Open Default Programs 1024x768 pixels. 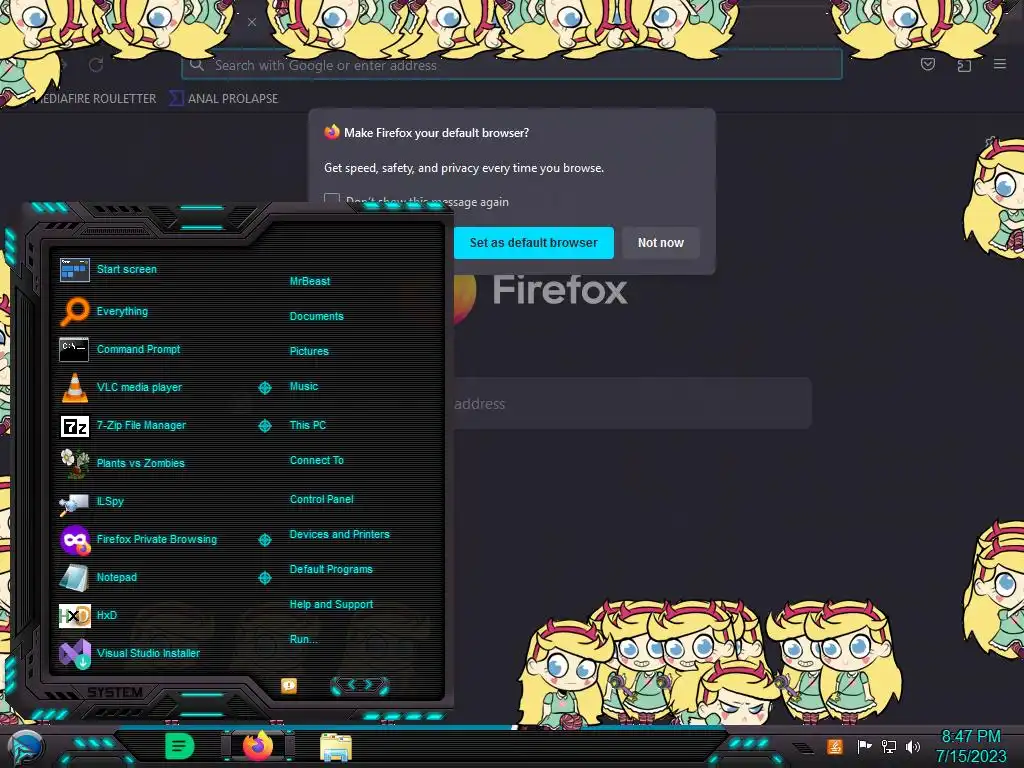(331, 569)
